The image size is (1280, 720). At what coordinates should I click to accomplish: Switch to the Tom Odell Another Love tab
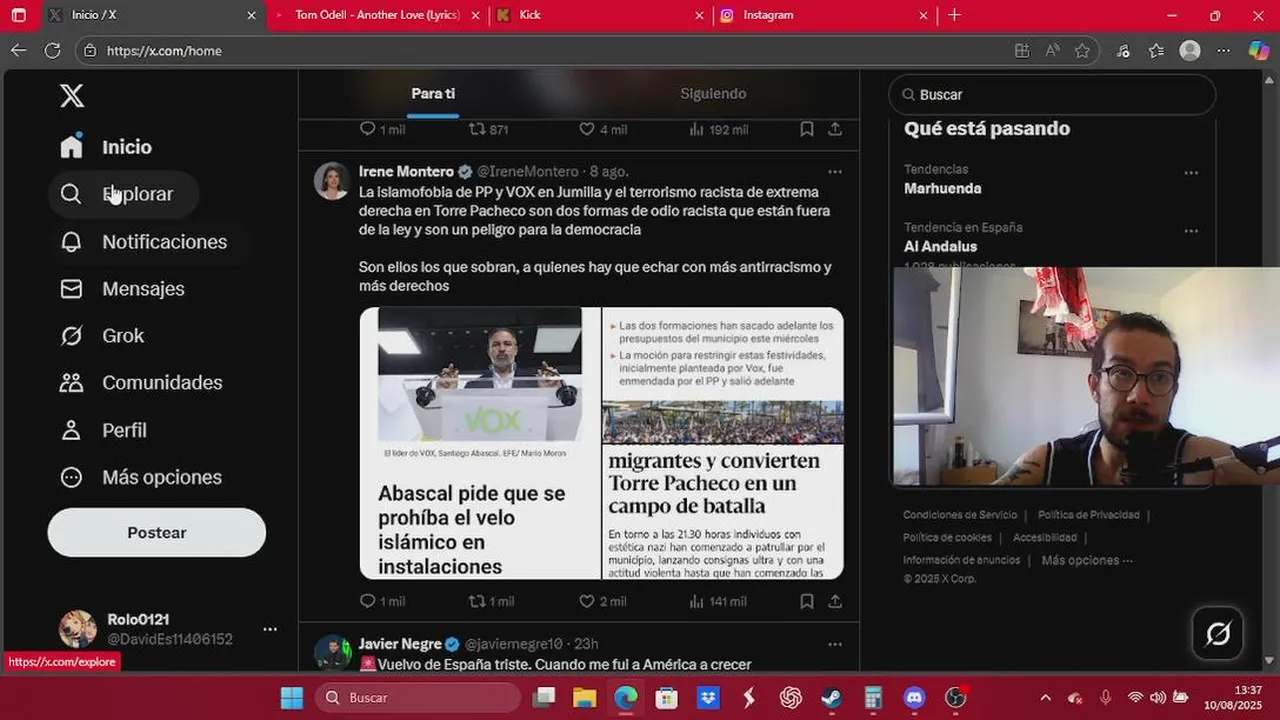point(377,15)
